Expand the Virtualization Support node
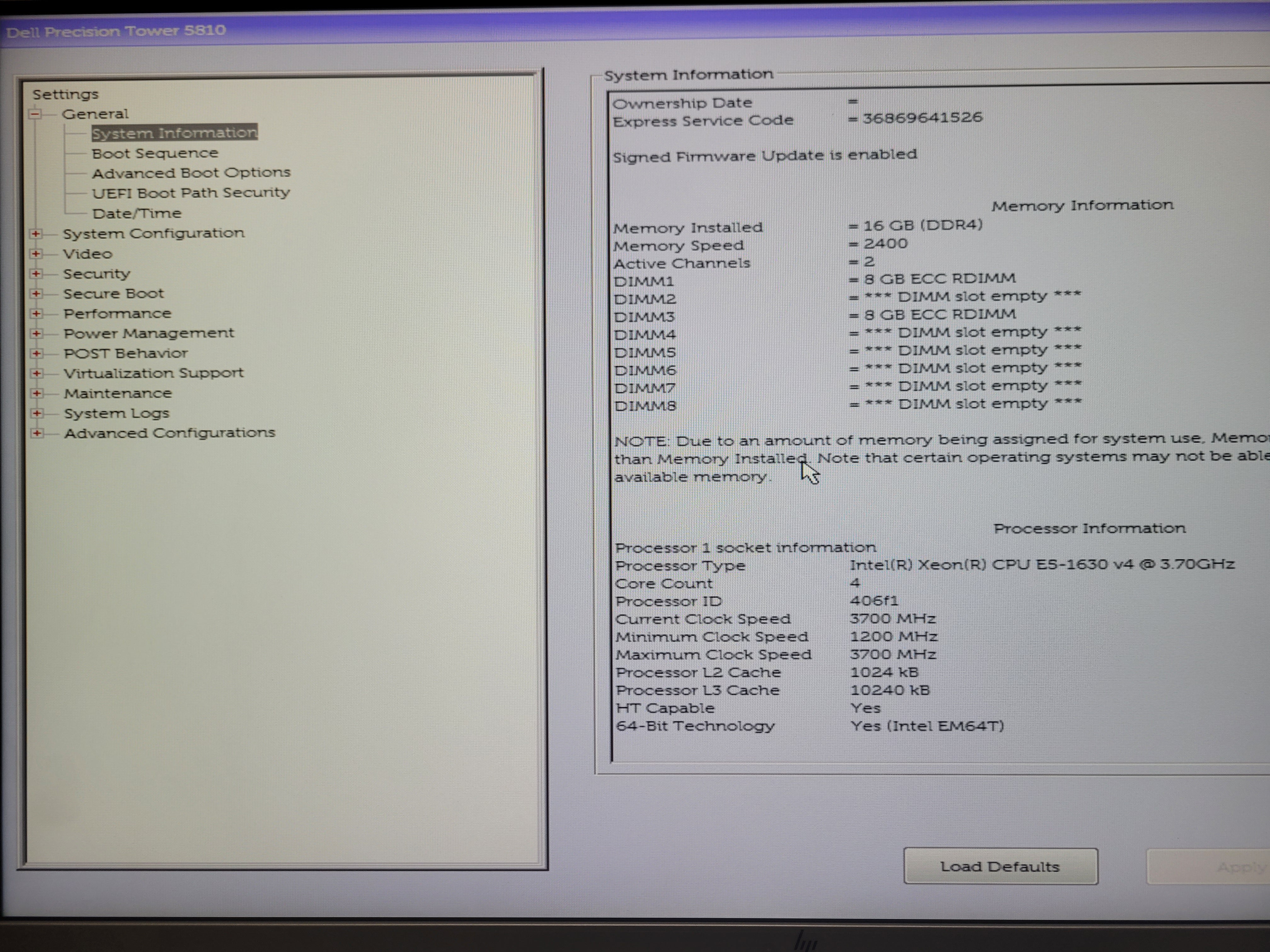This screenshot has height=952, width=1270. coord(37,373)
